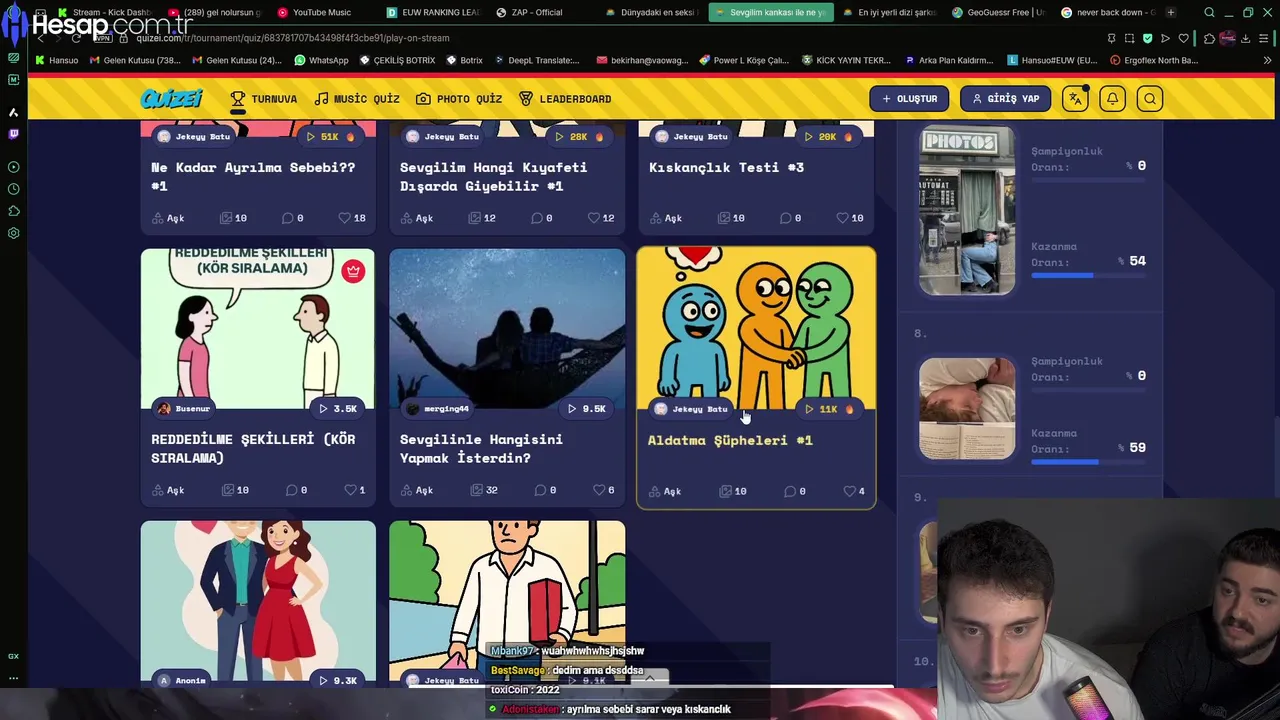Open ÇEKİLİŞ BOTRIX bookmark

(397, 60)
